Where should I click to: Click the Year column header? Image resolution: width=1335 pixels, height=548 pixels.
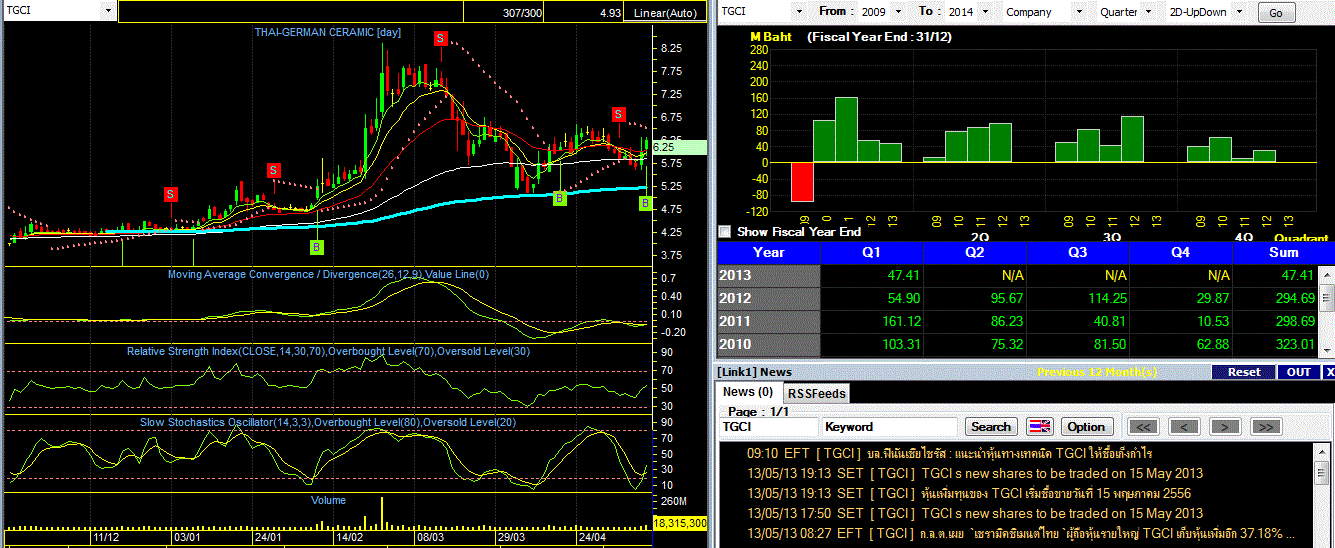[x=768, y=252]
